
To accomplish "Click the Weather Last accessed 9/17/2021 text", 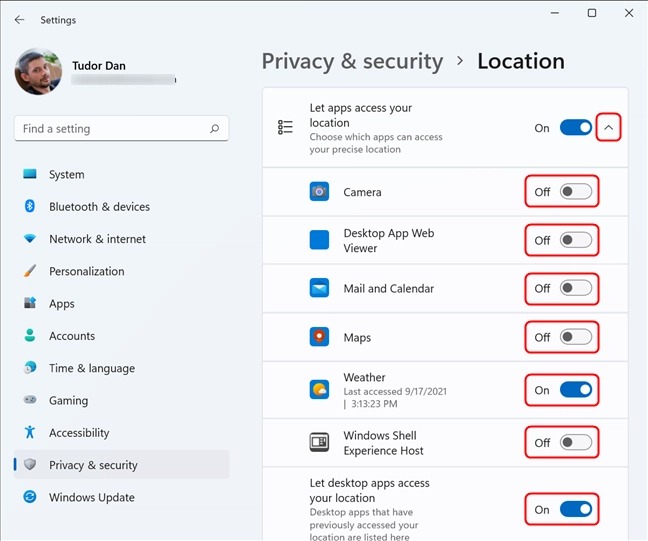I will point(395,397).
